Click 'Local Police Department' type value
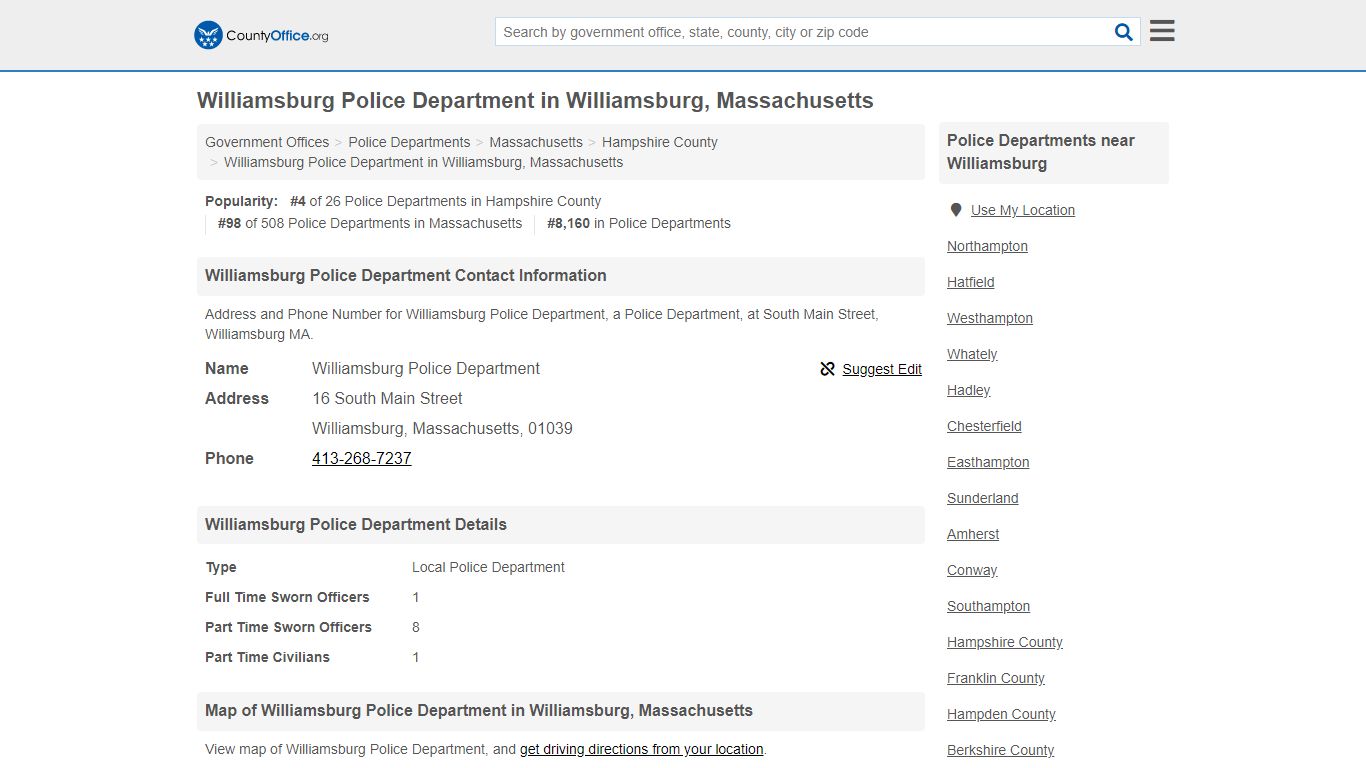Viewport: 1366px width, 768px height. (488, 567)
